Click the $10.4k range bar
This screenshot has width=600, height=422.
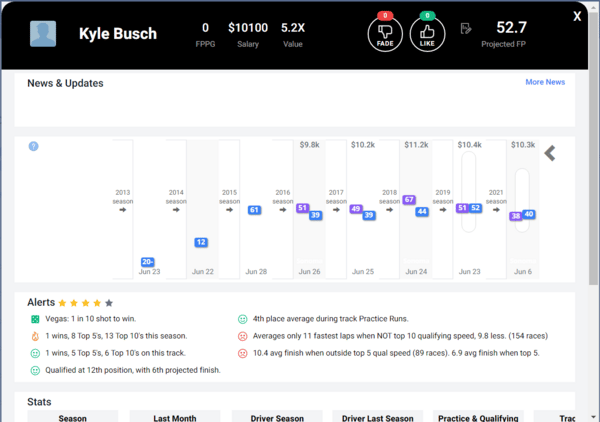(469, 192)
